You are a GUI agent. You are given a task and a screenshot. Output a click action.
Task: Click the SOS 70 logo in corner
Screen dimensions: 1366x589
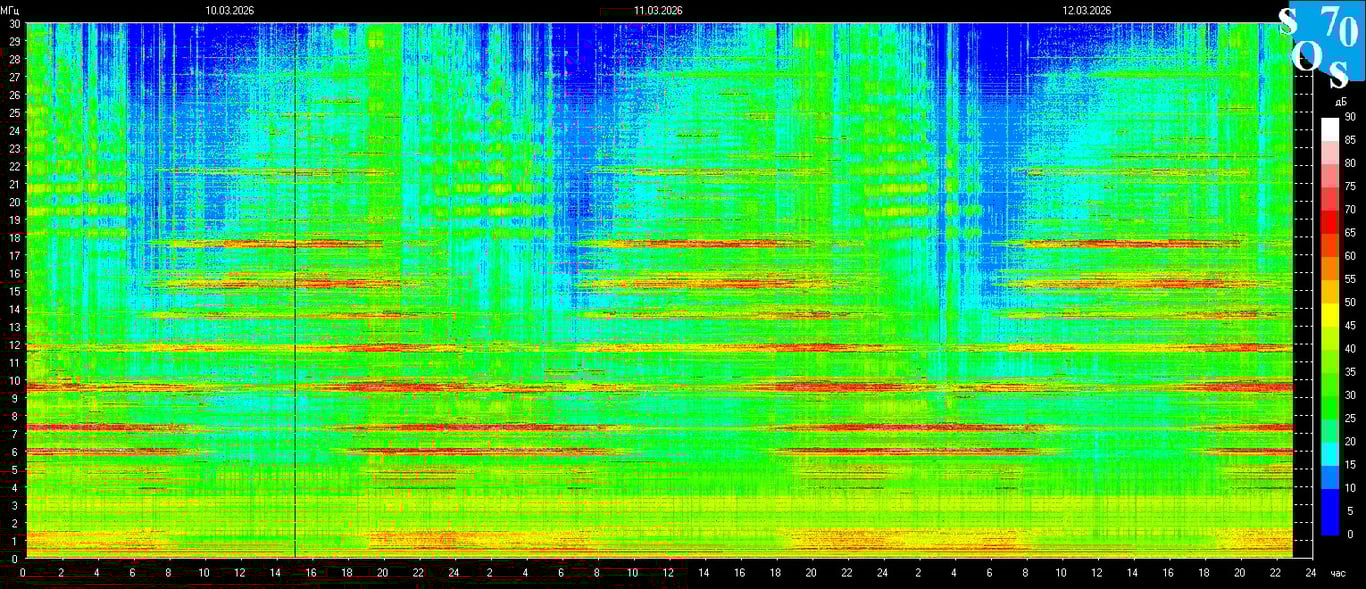coord(1321,44)
